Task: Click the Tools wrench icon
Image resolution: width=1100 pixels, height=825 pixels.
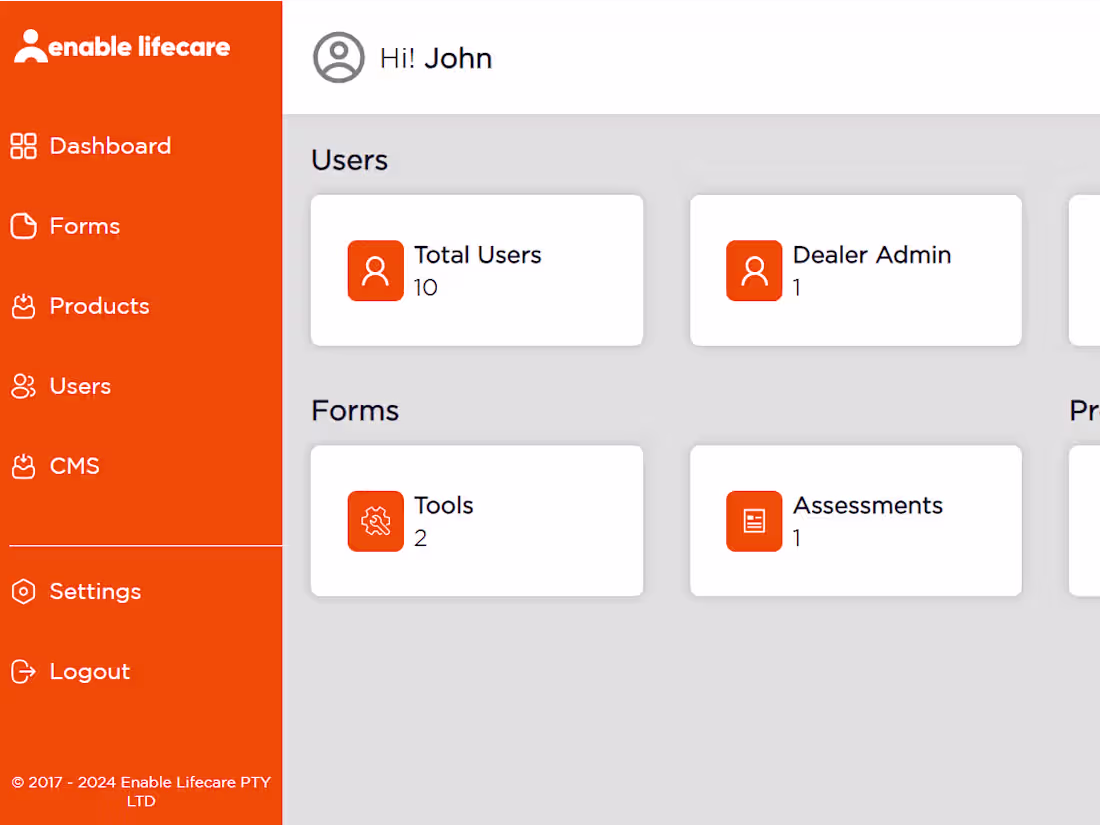Action: pyautogui.click(x=375, y=521)
